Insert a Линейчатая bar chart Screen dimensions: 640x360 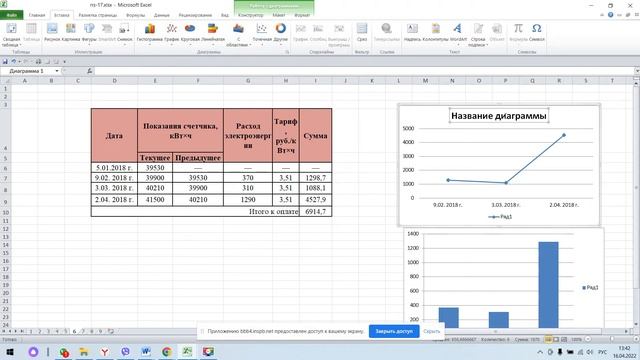(x=213, y=33)
